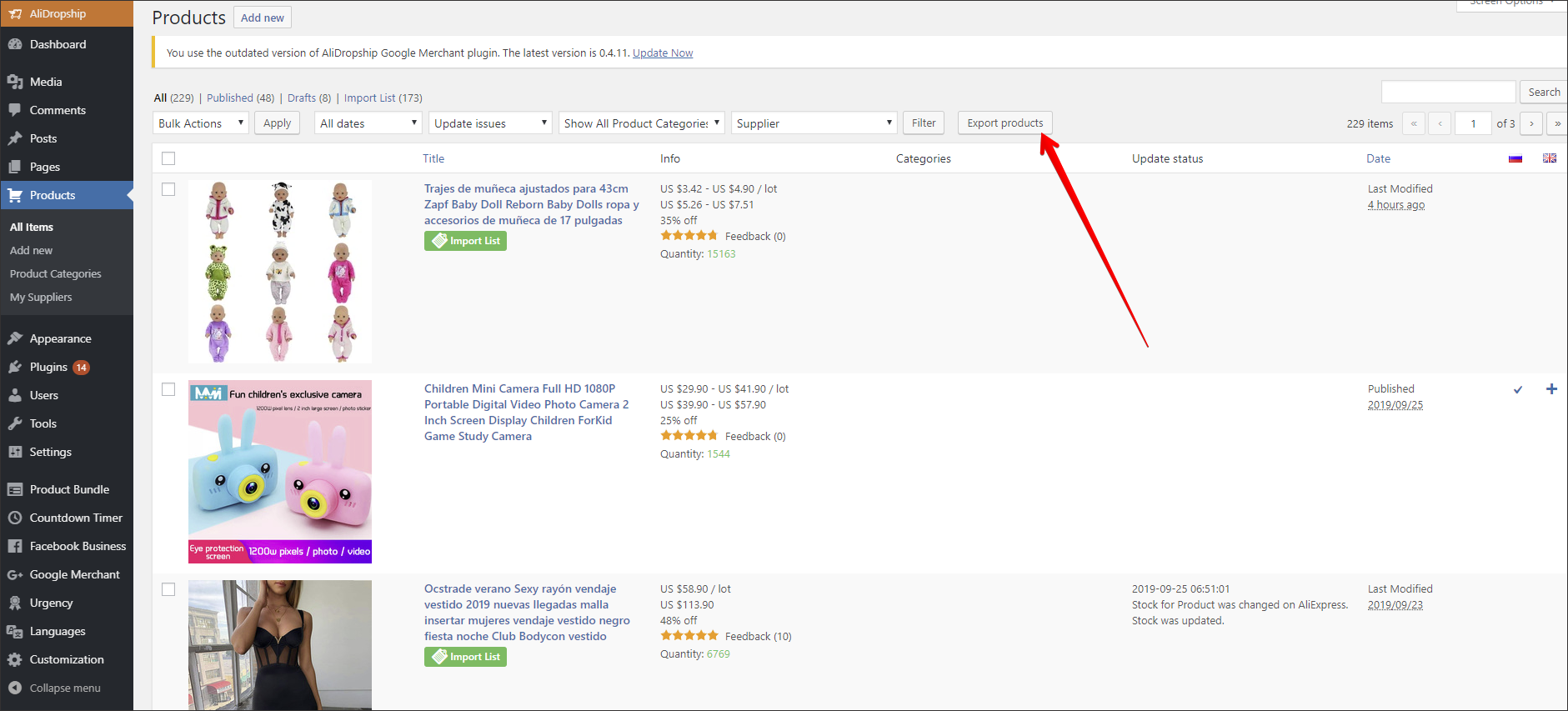Click the Appearance brush icon
The image size is (1568, 711).
[x=15, y=338]
